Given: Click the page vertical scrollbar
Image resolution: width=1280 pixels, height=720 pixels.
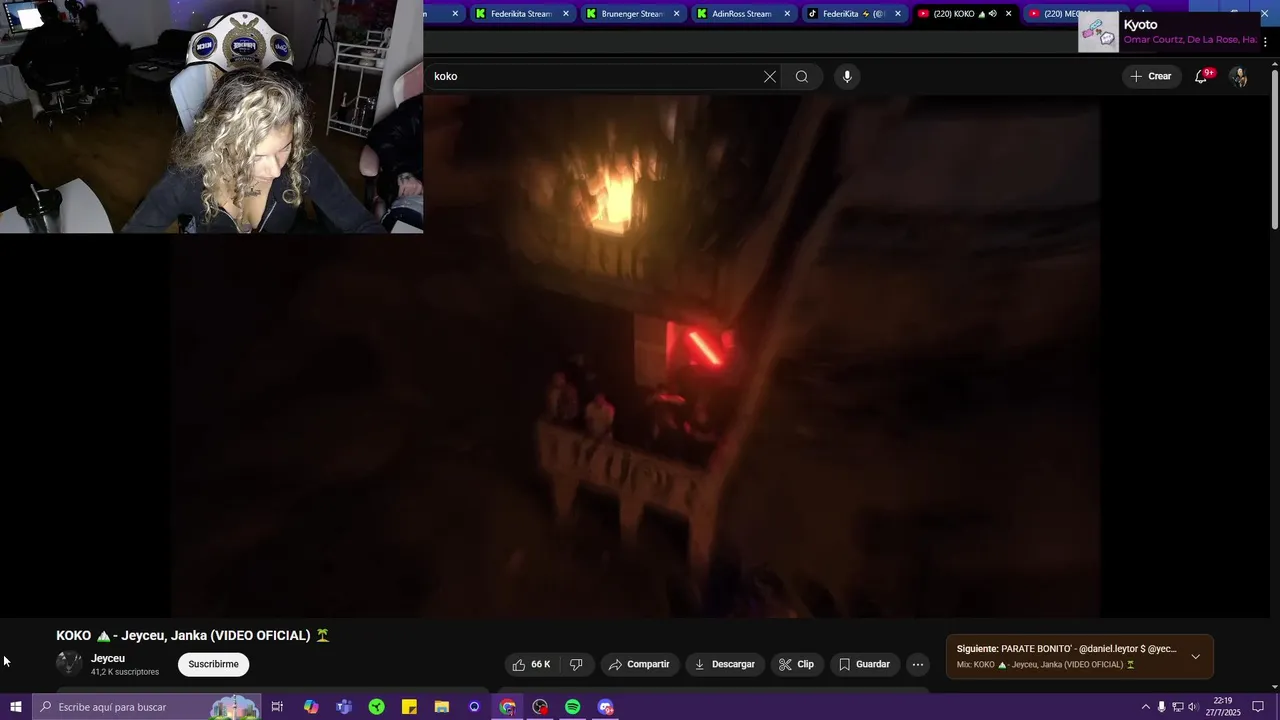Looking at the screenshot, I should tap(1274, 150).
